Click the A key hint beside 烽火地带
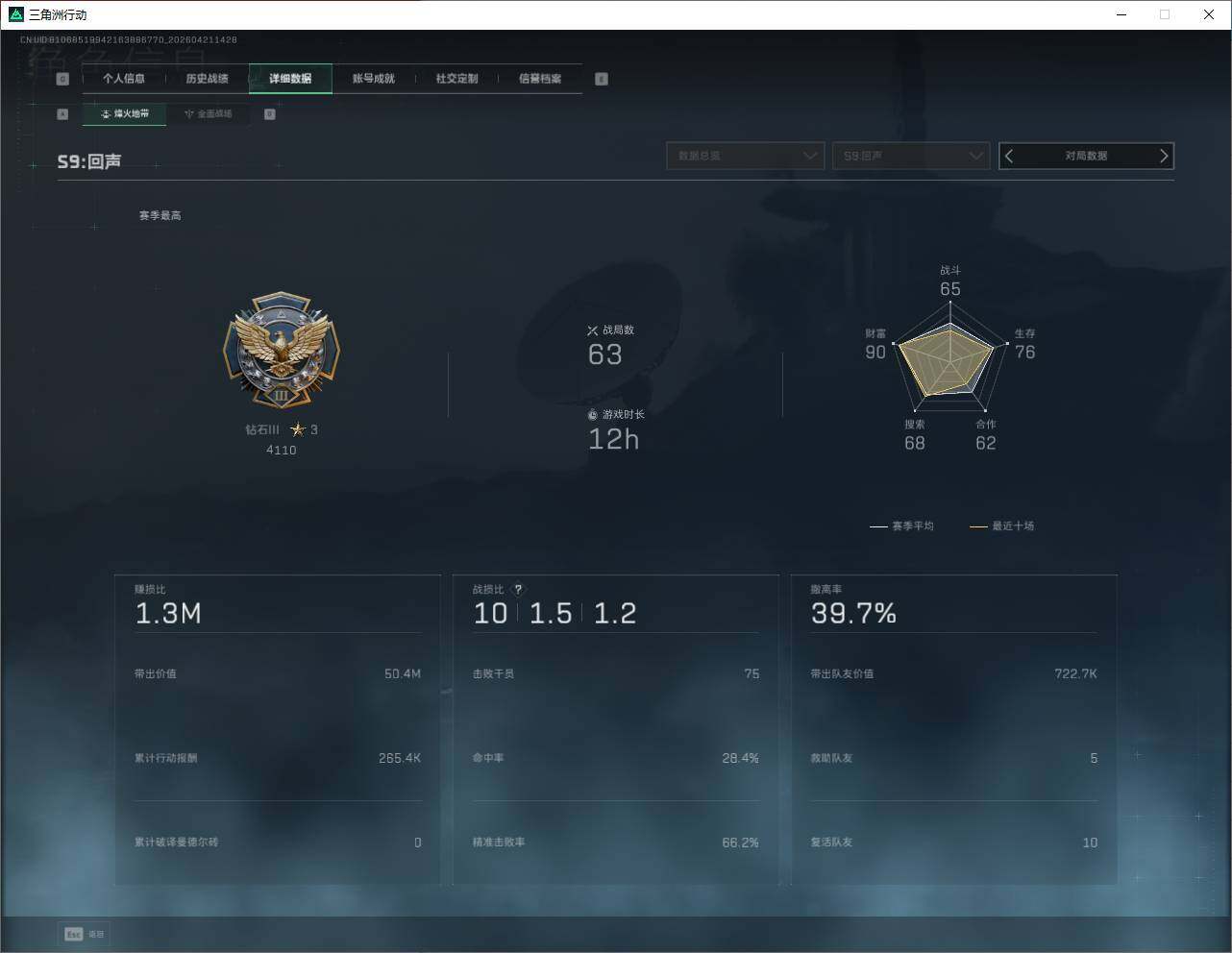The image size is (1232, 953). tap(62, 114)
